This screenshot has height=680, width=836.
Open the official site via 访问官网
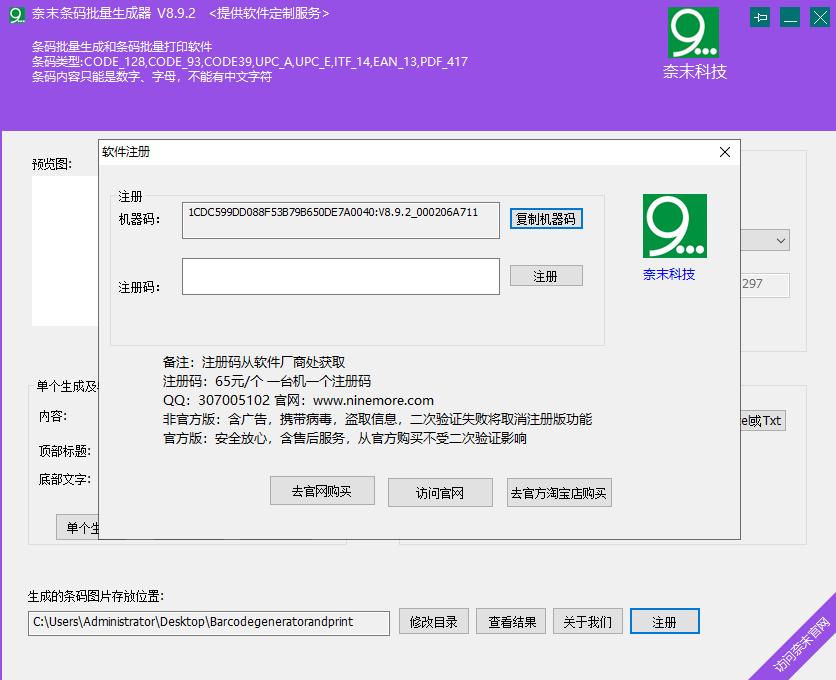tap(440, 492)
